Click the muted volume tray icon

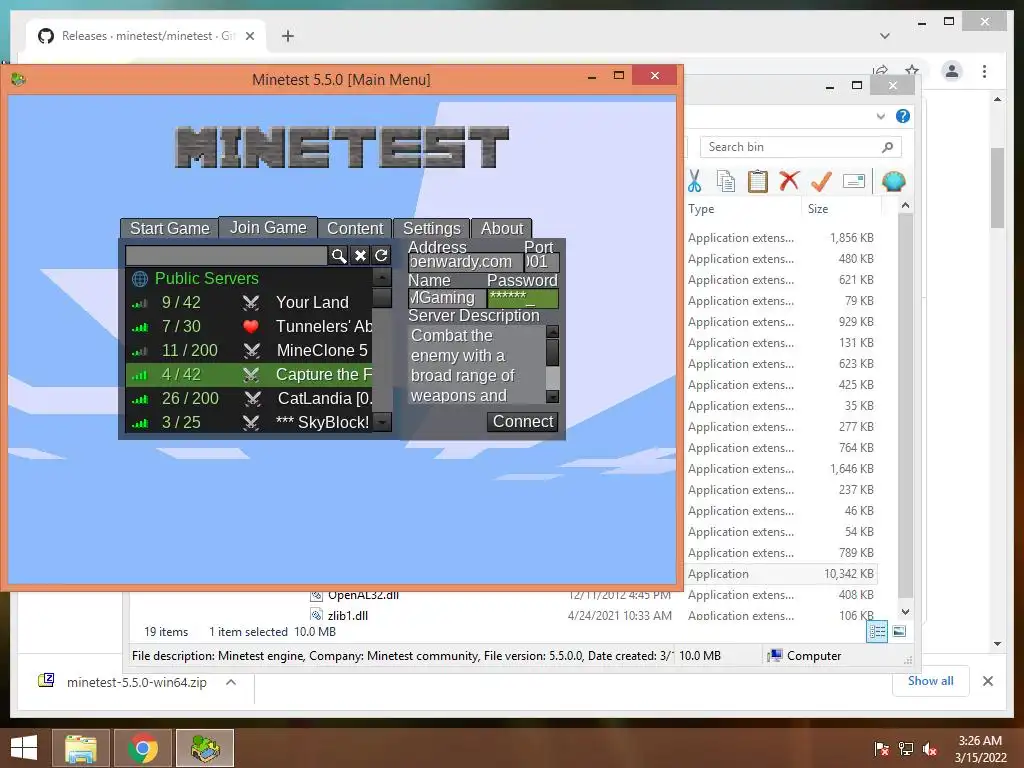930,749
